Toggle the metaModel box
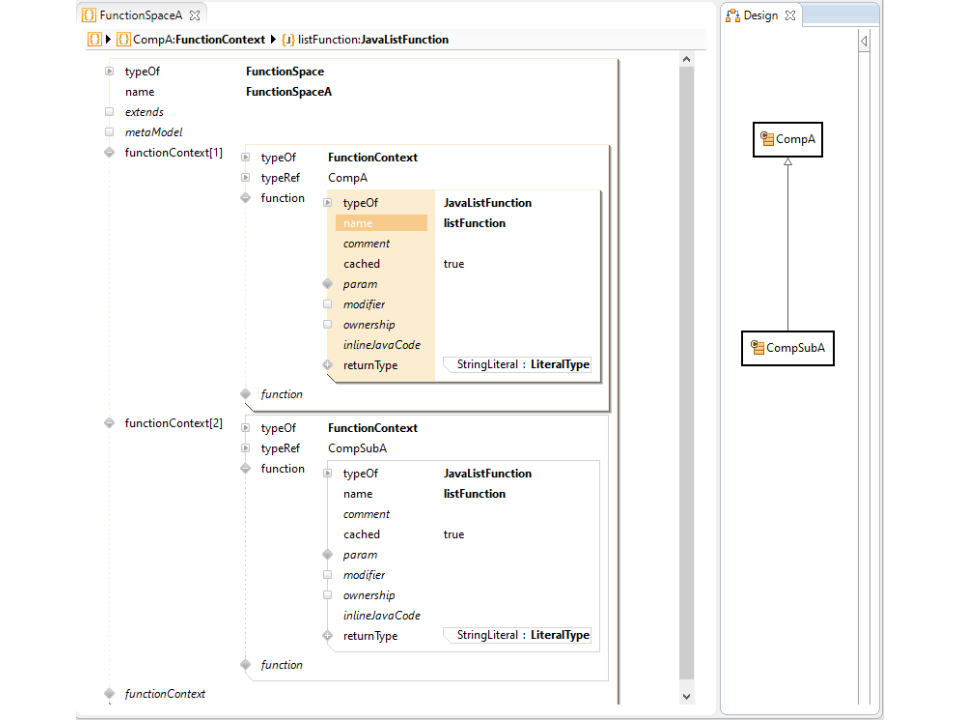960x720 pixels. [109, 132]
